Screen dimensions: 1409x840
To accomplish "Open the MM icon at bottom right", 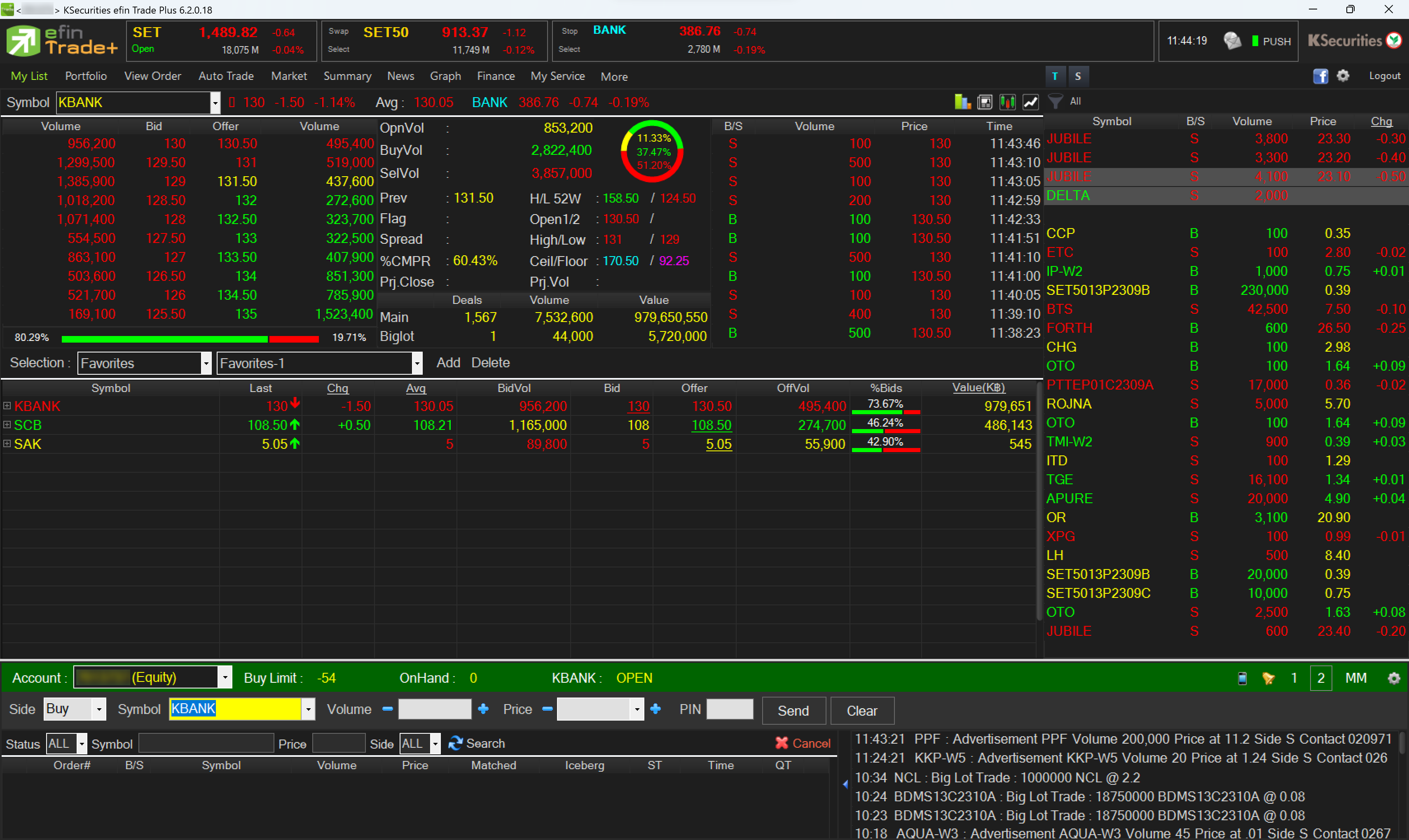I will pyautogui.click(x=1356, y=677).
